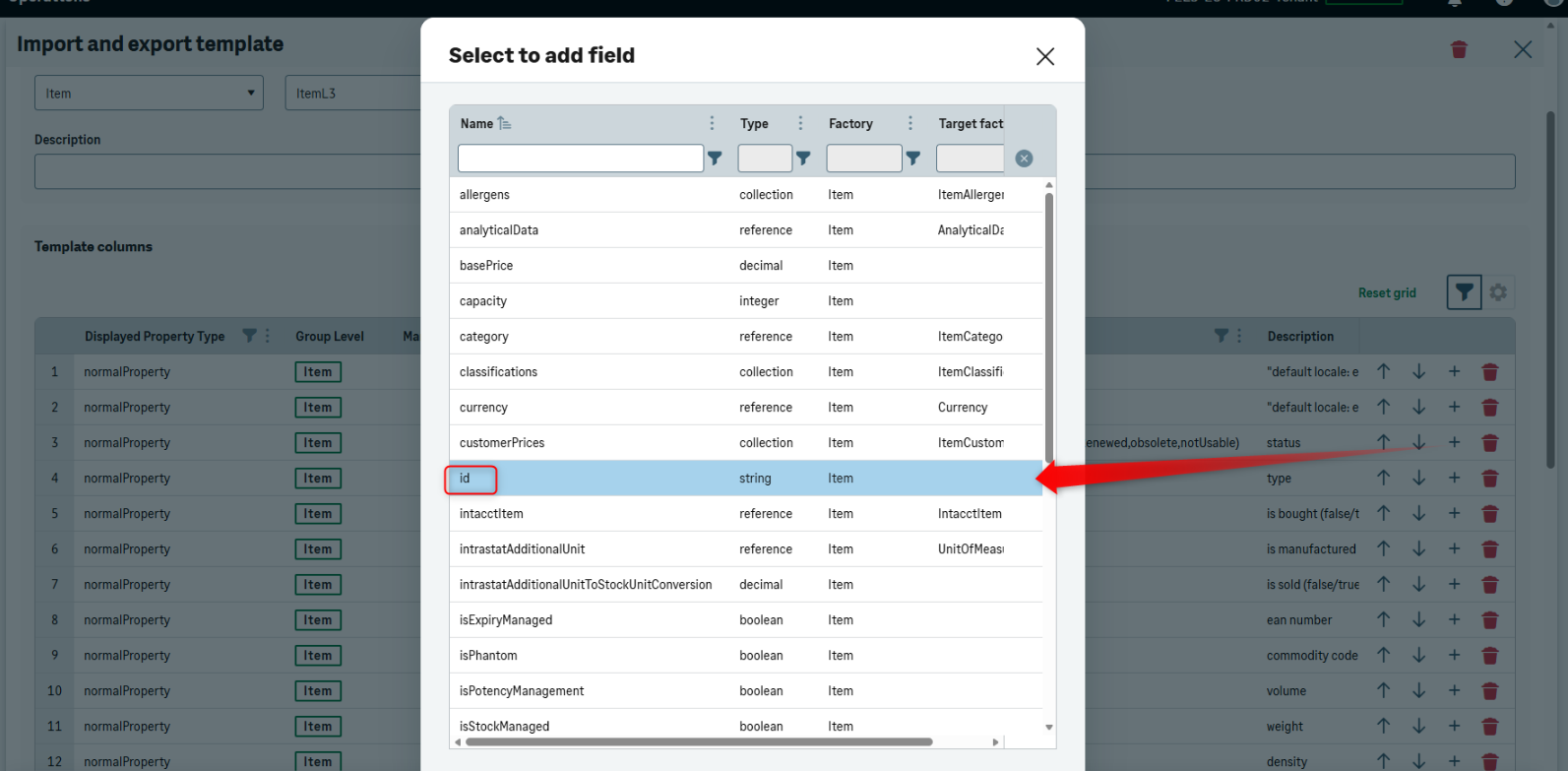Open grid settings gear icon

(1498, 292)
